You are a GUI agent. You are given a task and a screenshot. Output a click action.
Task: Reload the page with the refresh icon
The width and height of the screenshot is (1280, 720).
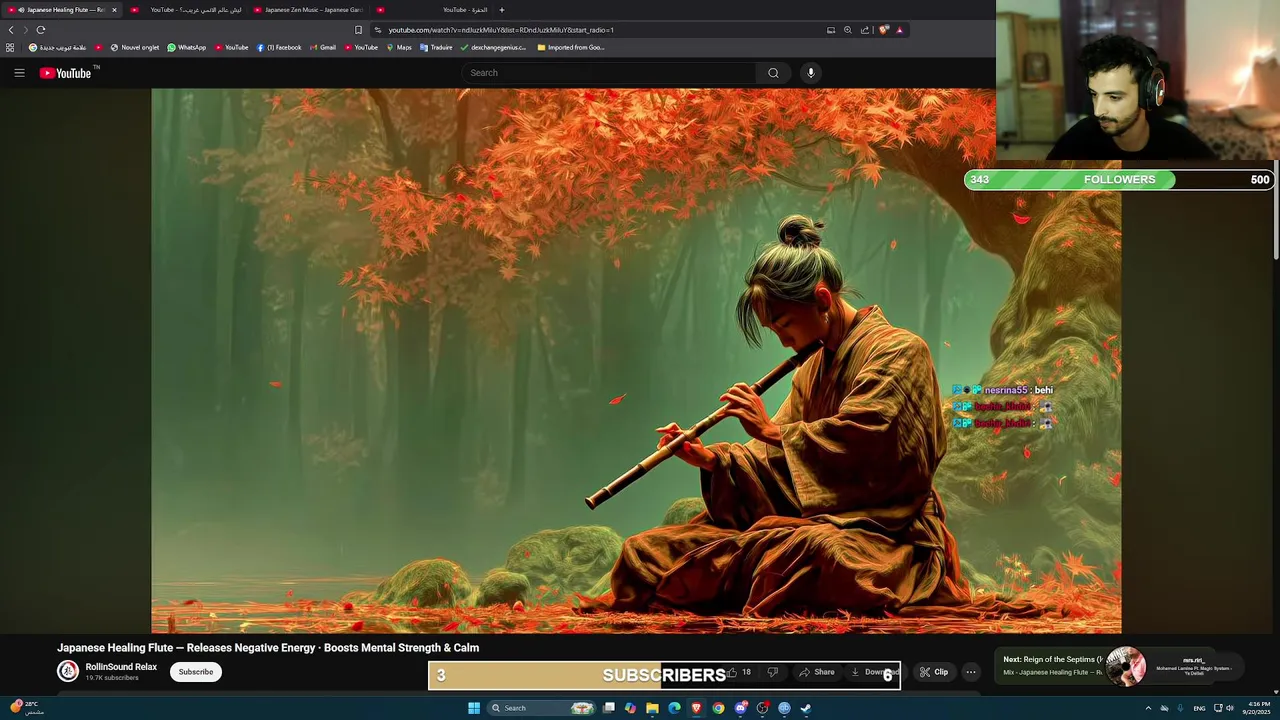tap(41, 30)
